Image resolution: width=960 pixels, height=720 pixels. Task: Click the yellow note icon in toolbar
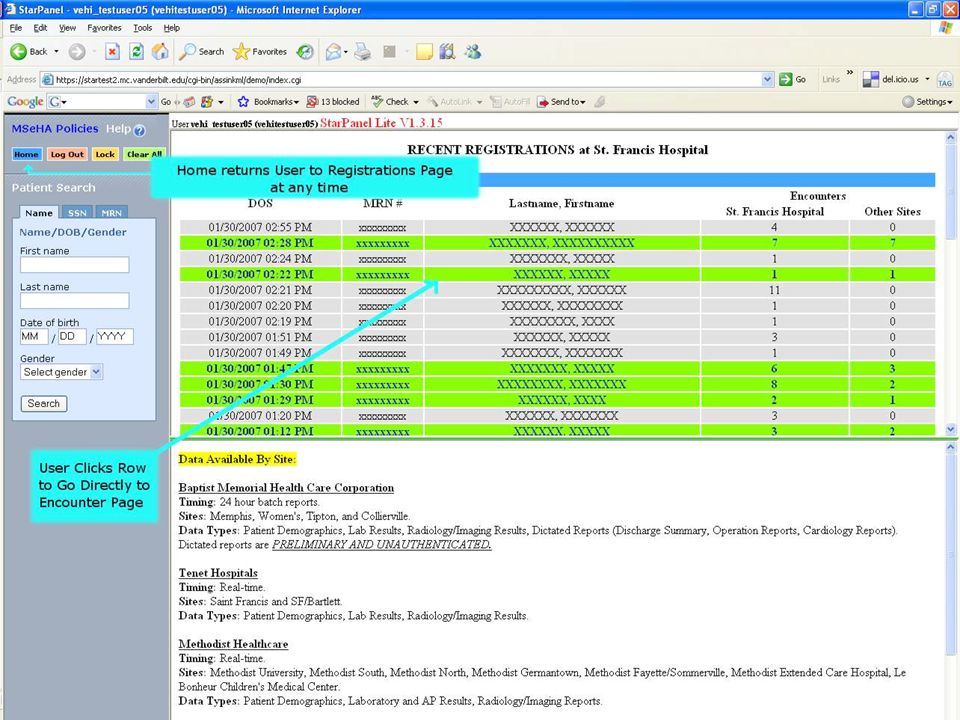pyautogui.click(x=424, y=52)
